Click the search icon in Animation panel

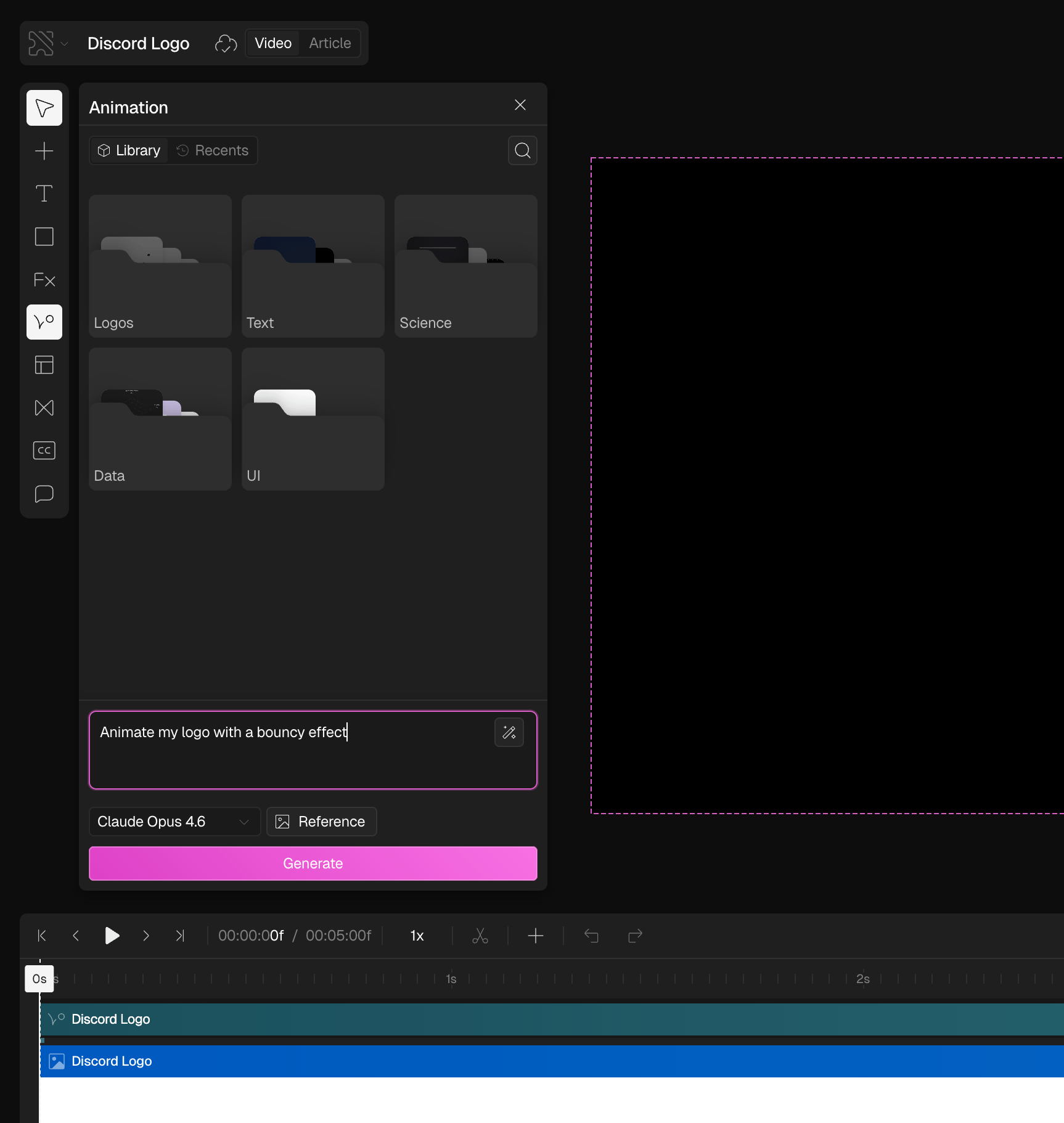523,150
